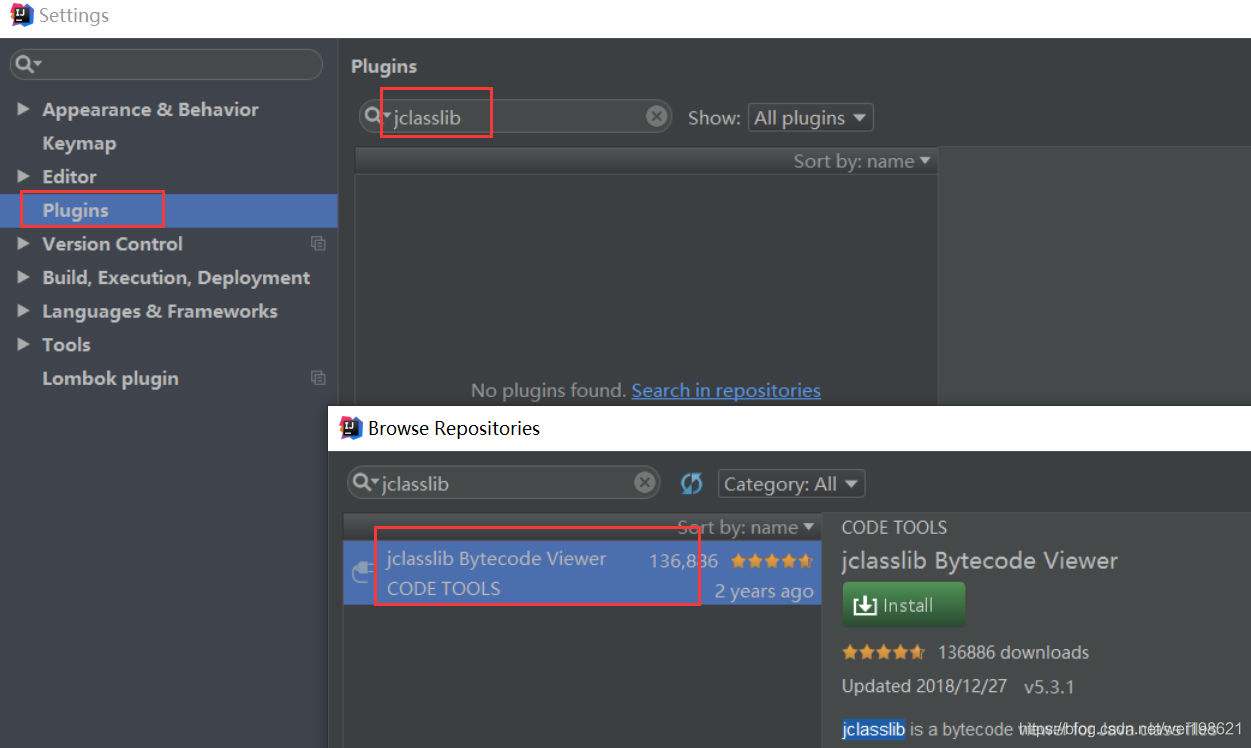Click the Lombok plugin project-level copy icon
Image resolution: width=1251 pixels, height=748 pixels.
[318, 378]
